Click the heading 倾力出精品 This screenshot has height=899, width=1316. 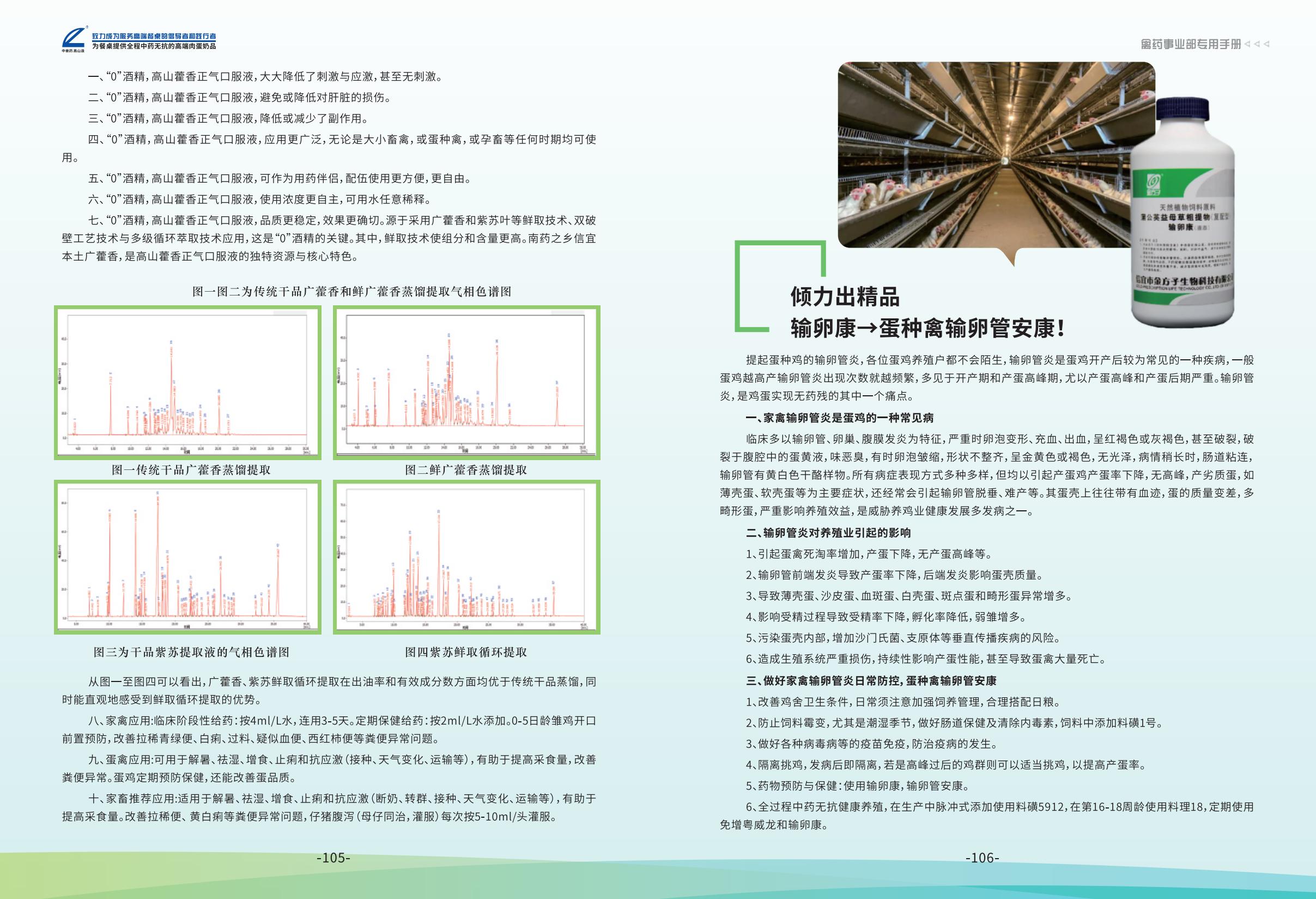(x=845, y=296)
